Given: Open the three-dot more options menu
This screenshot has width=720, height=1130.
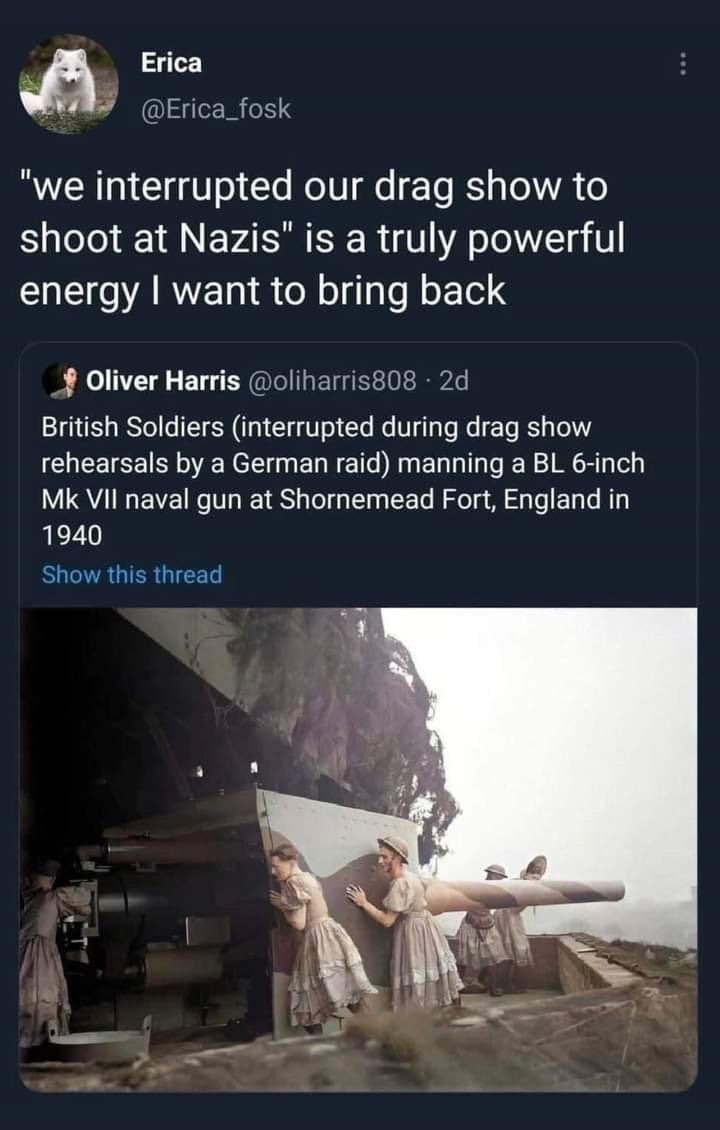Looking at the screenshot, I should pyautogui.click(x=683, y=64).
